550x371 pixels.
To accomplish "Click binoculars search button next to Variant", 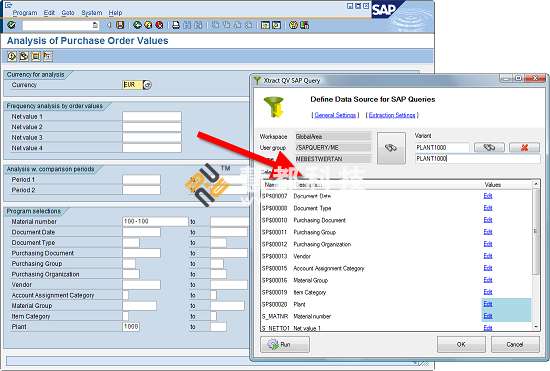I will (489, 148).
